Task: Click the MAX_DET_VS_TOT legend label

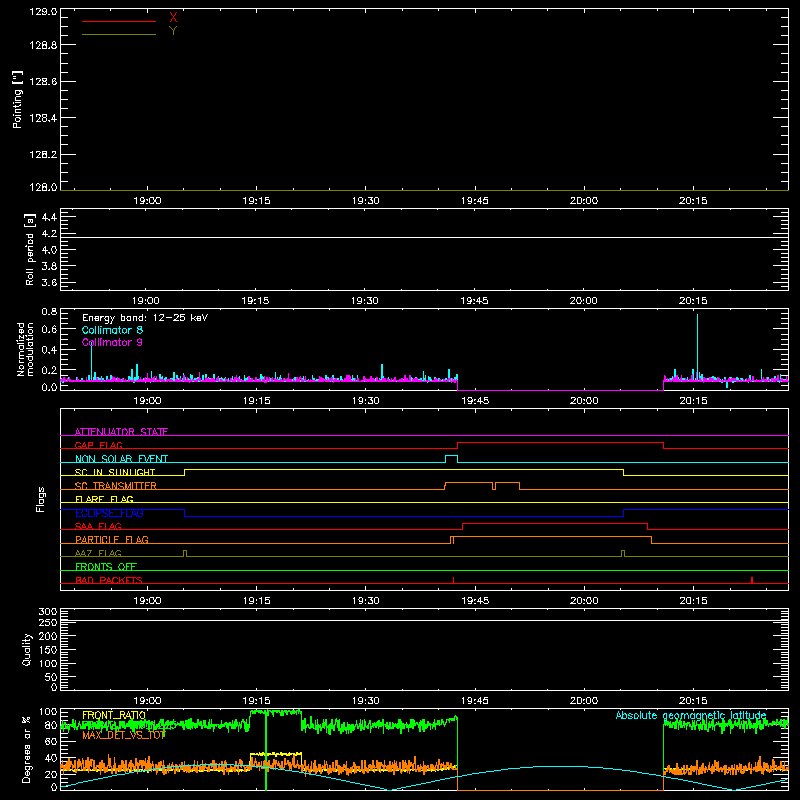Action: (x=124, y=735)
